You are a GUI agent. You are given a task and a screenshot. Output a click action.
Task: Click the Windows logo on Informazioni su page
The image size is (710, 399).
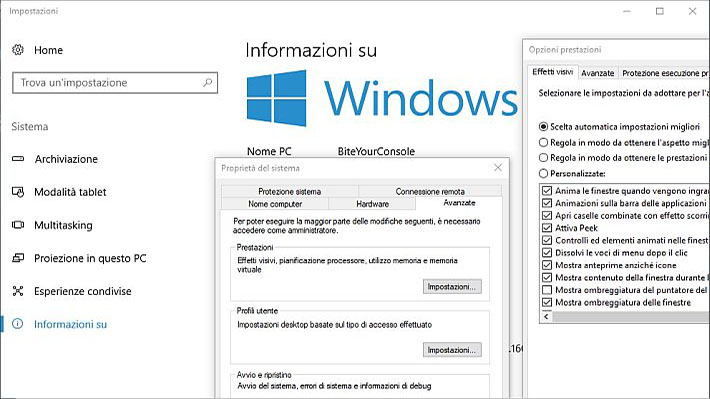point(276,98)
